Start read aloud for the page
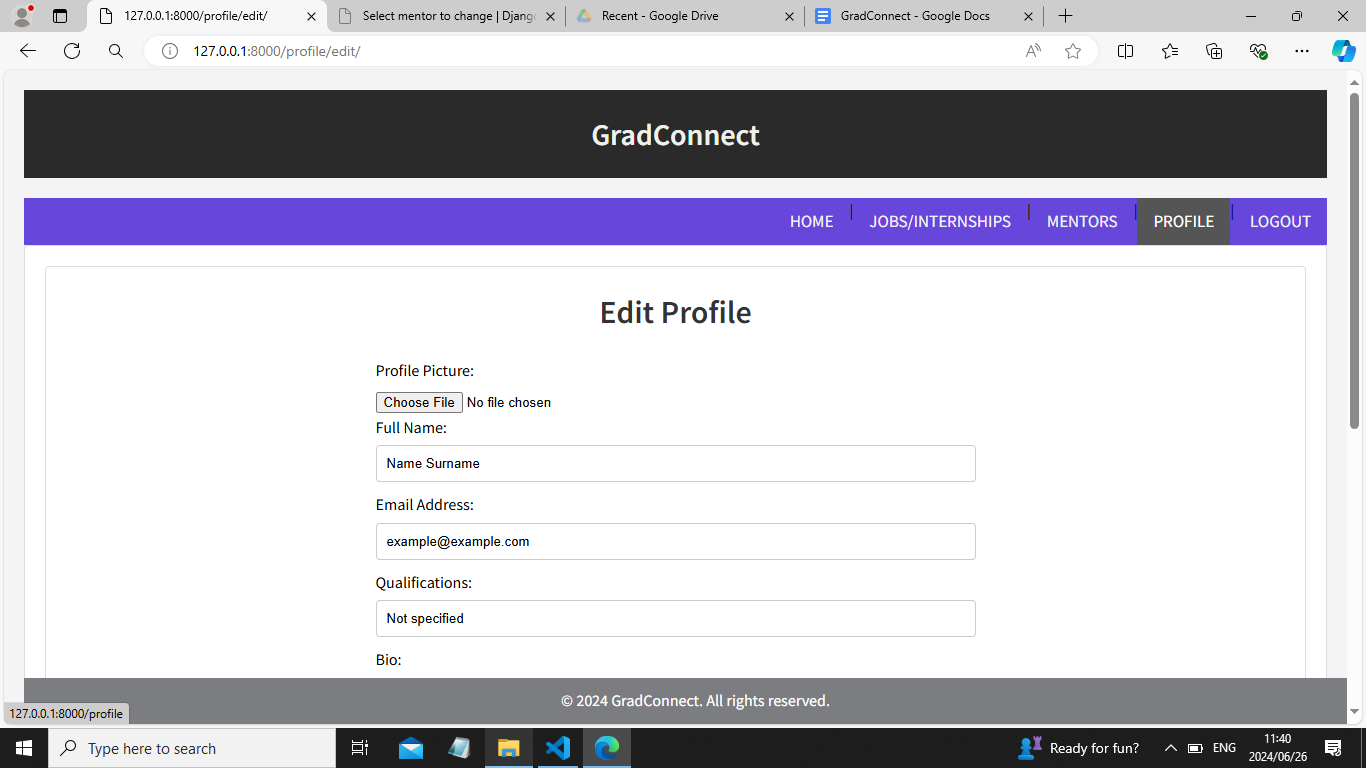1366x768 pixels. pos(1031,50)
